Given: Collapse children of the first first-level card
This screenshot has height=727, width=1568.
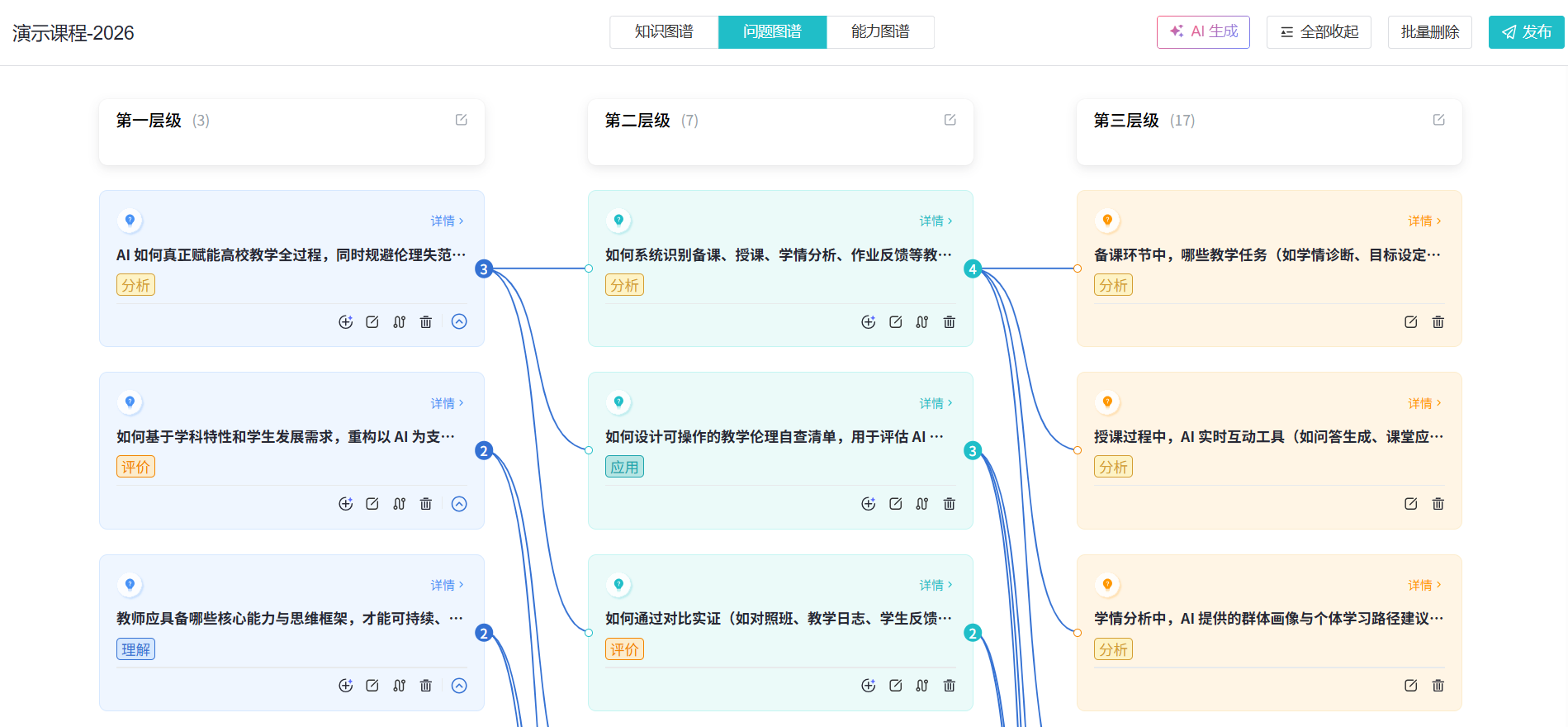Looking at the screenshot, I should [x=460, y=322].
